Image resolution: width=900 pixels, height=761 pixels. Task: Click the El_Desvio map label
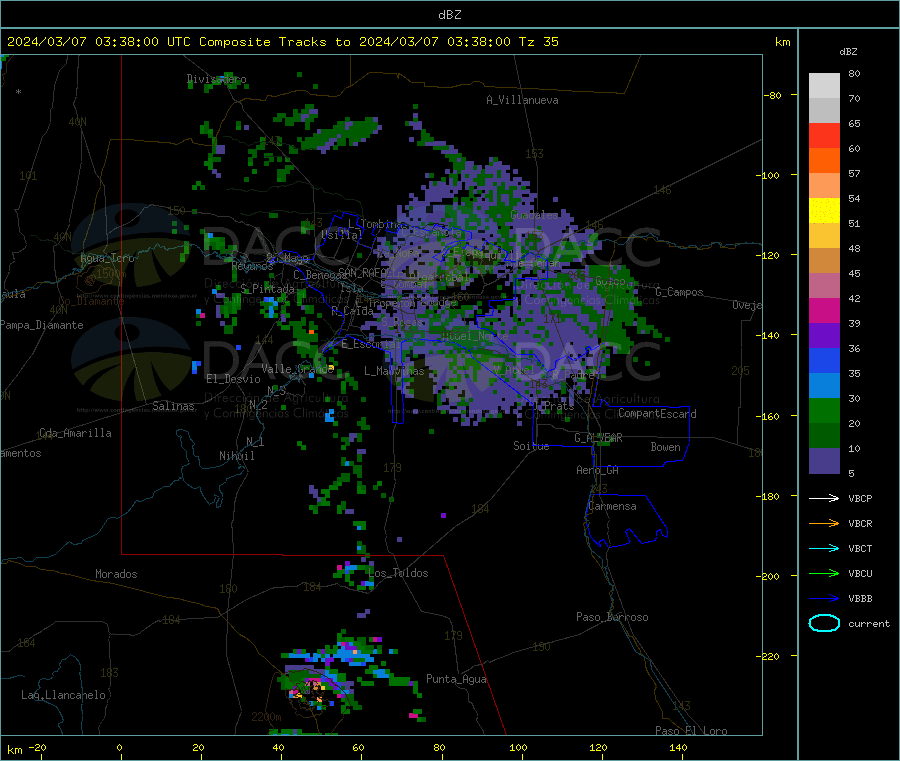click(234, 379)
